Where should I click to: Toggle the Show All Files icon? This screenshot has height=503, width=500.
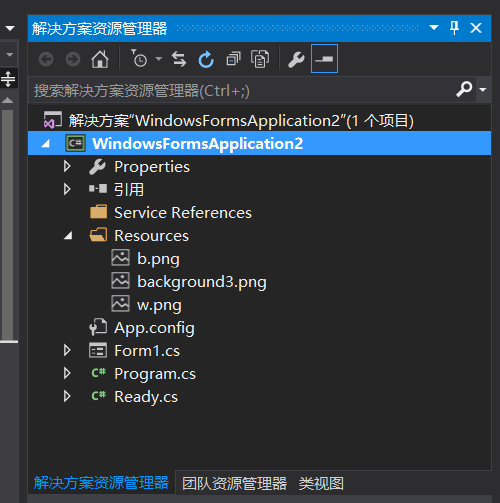point(260,59)
